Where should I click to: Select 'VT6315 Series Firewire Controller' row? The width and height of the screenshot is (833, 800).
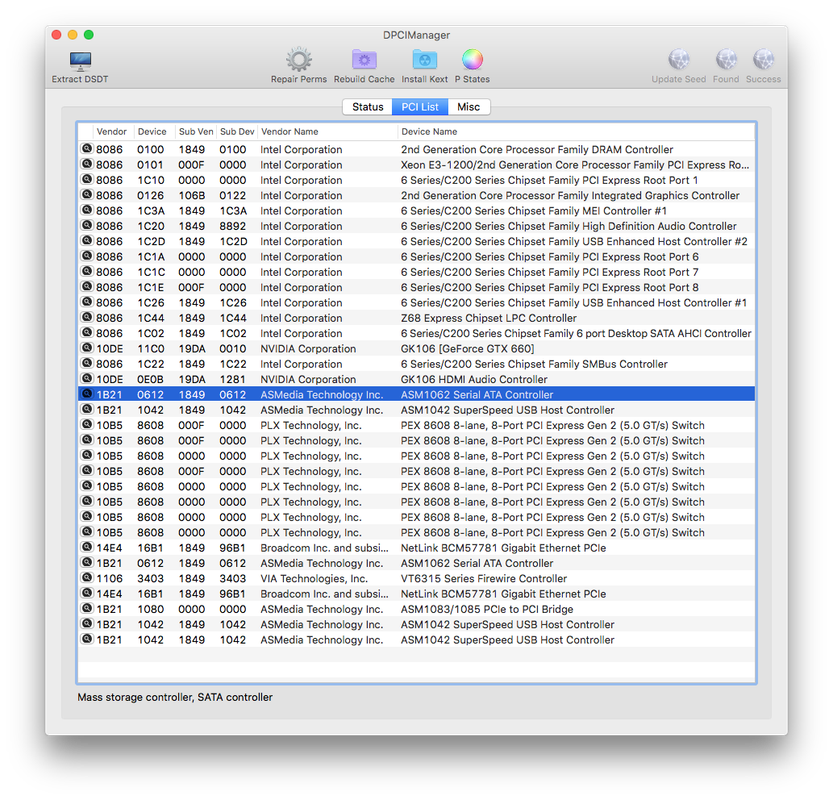(416, 578)
